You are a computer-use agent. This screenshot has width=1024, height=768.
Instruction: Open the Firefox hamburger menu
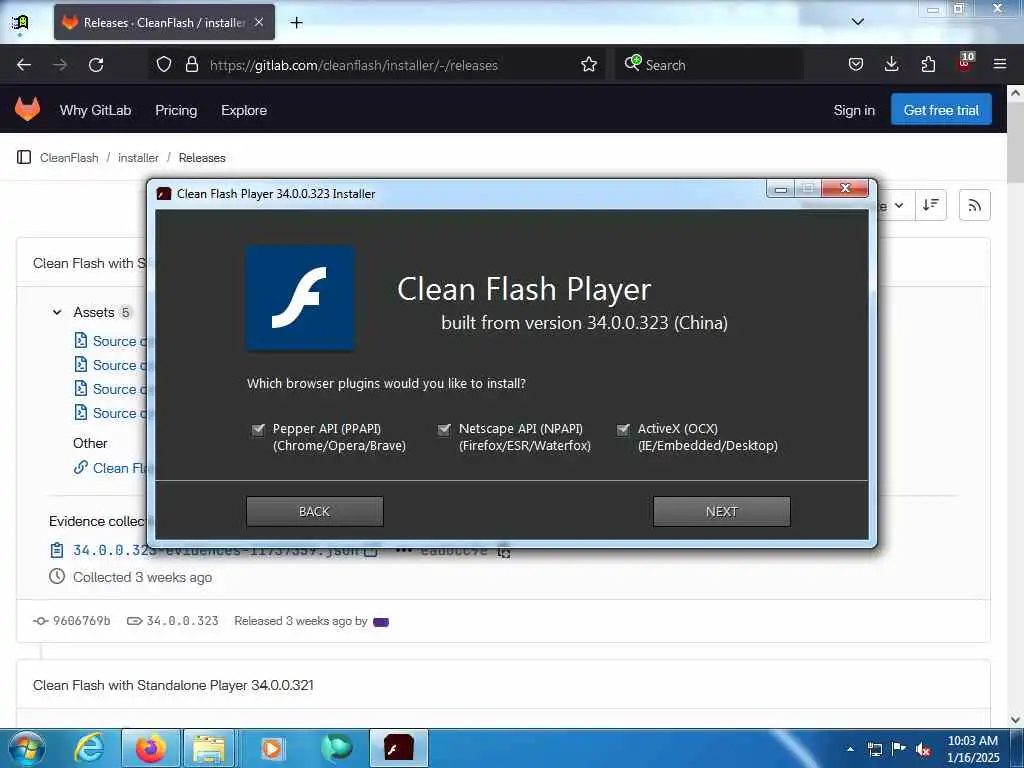click(x=1000, y=65)
